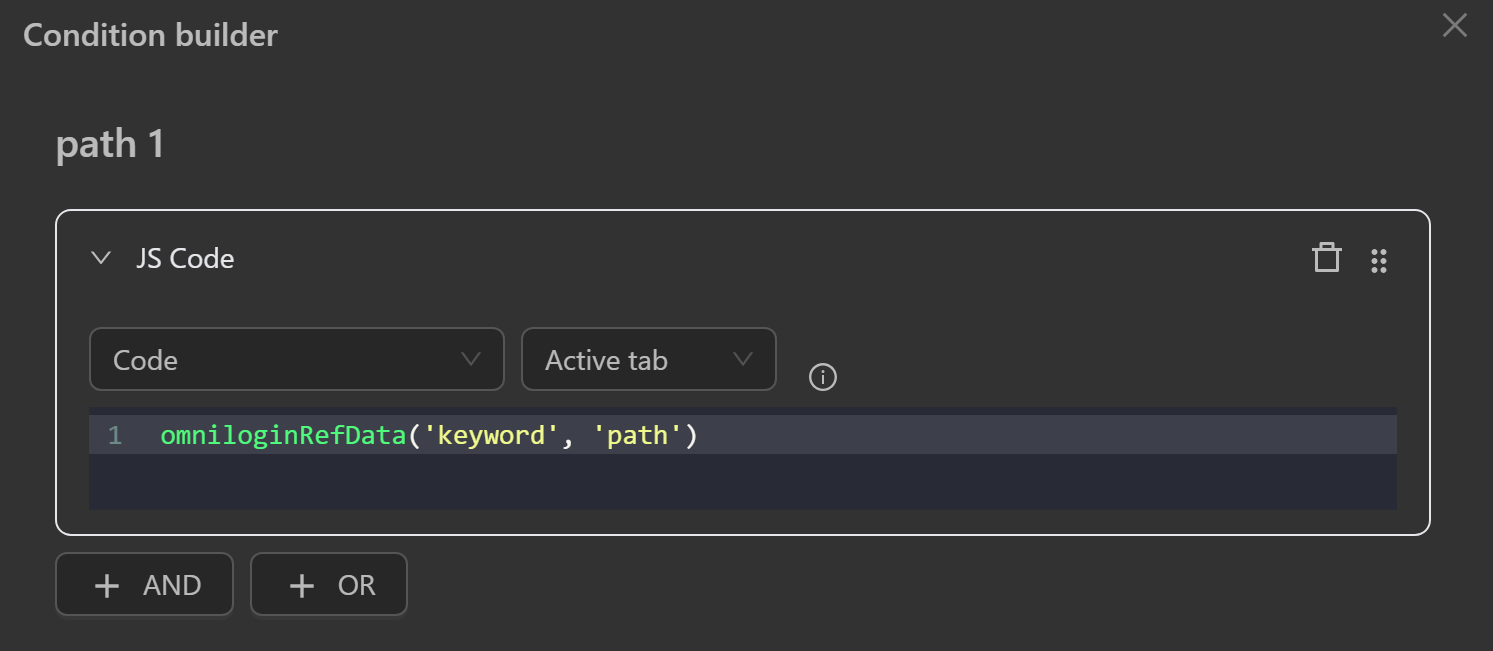Open the Active tab dropdown
This screenshot has width=1493, height=651.
coord(648,359)
